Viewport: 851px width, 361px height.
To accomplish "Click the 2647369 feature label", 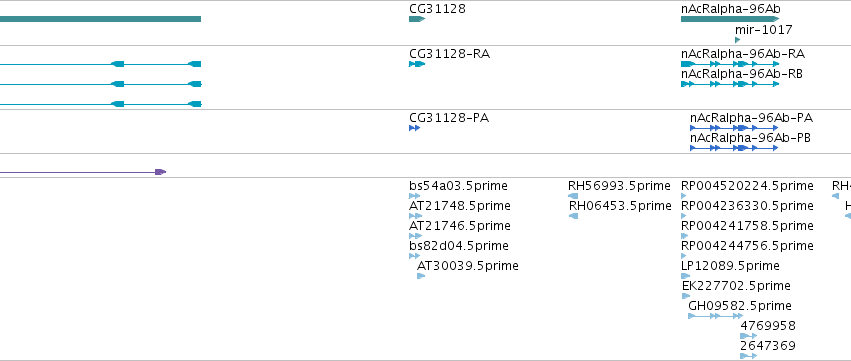I will [768, 346].
